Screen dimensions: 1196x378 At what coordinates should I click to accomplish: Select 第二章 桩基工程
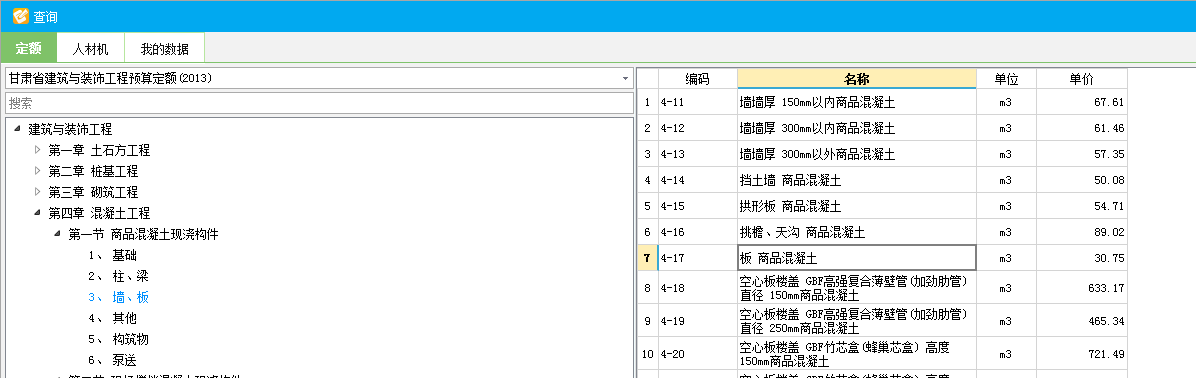pyautogui.click(x=93, y=171)
